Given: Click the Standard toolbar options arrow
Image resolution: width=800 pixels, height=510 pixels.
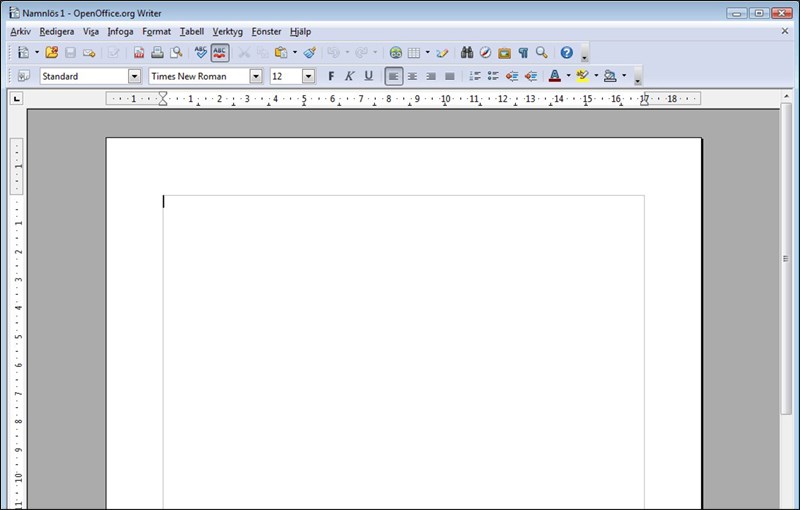Looking at the screenshot, I should 584,53.
